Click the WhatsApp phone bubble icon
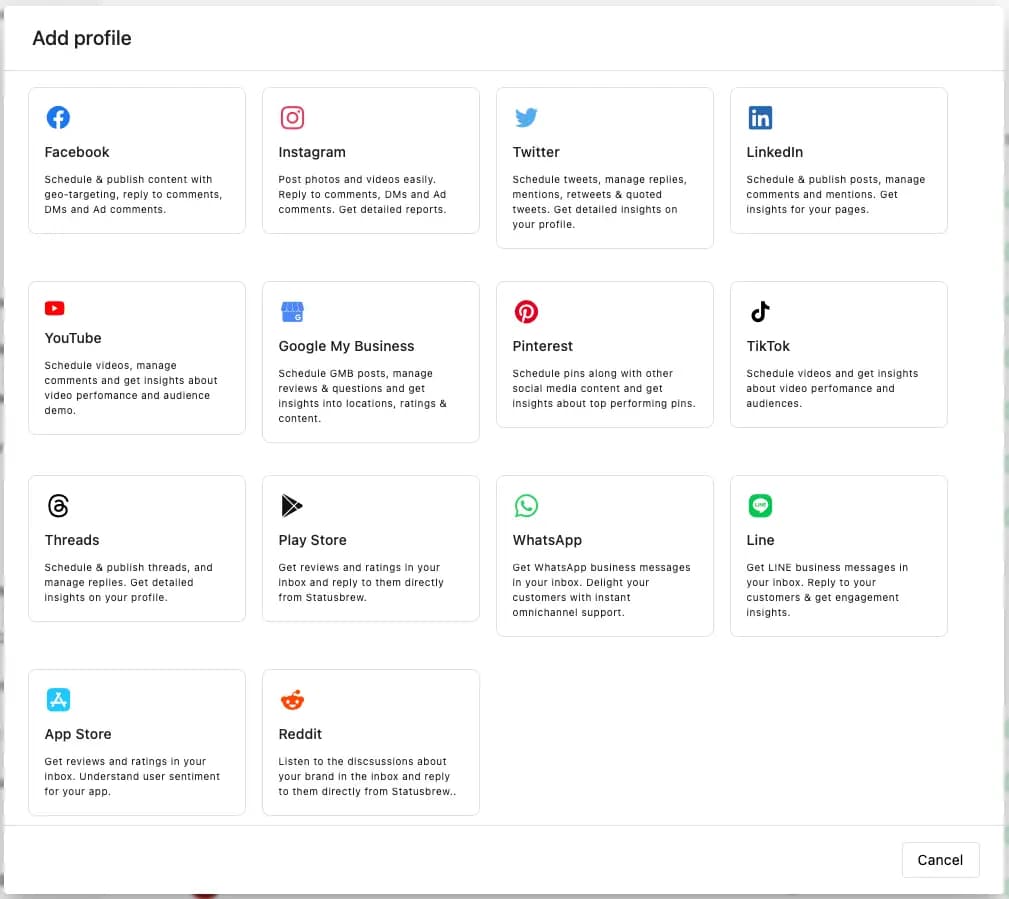The width and height of the screenshot is (1009, 899). coord(526,506)
